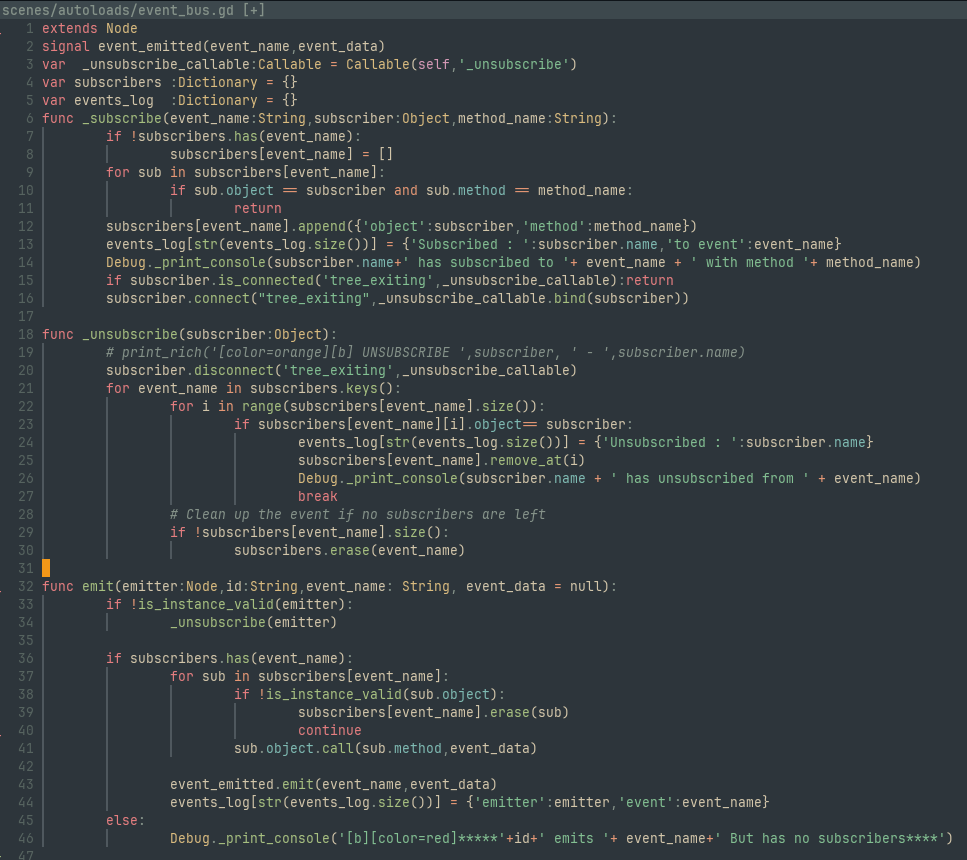Click 'is_instance_valid(emitter)' on line 33
Viewport: 967px width, 860px height.
point(242,604)
